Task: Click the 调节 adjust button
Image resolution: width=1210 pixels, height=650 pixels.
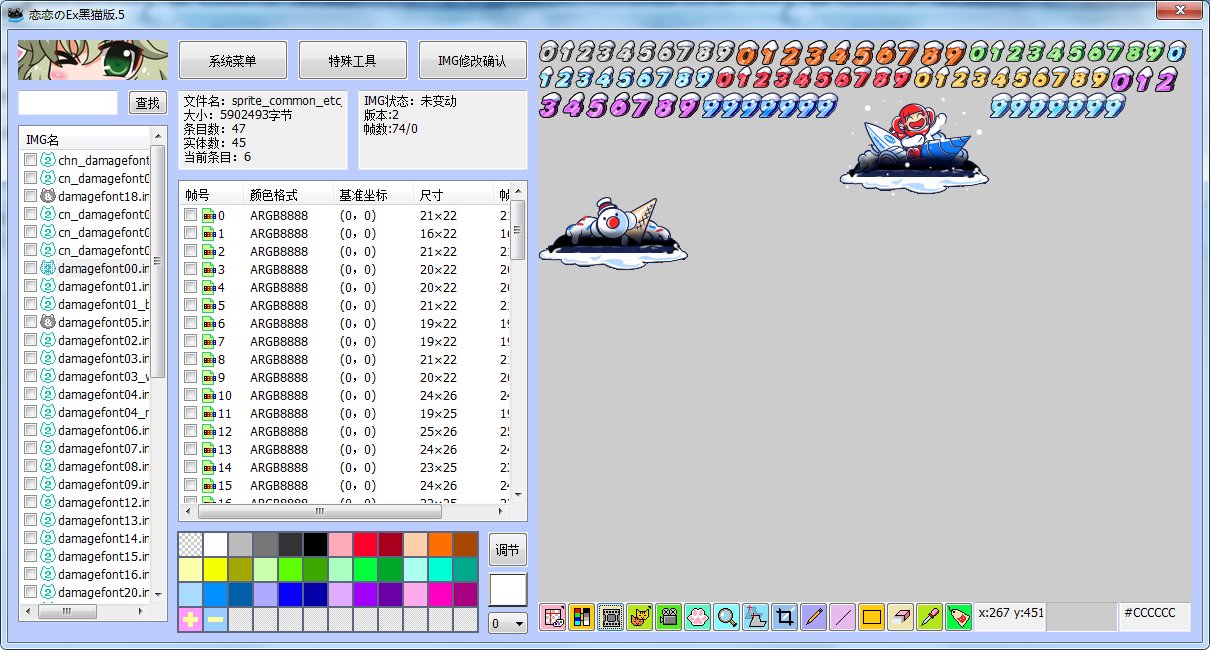Action: click(508, 550)
